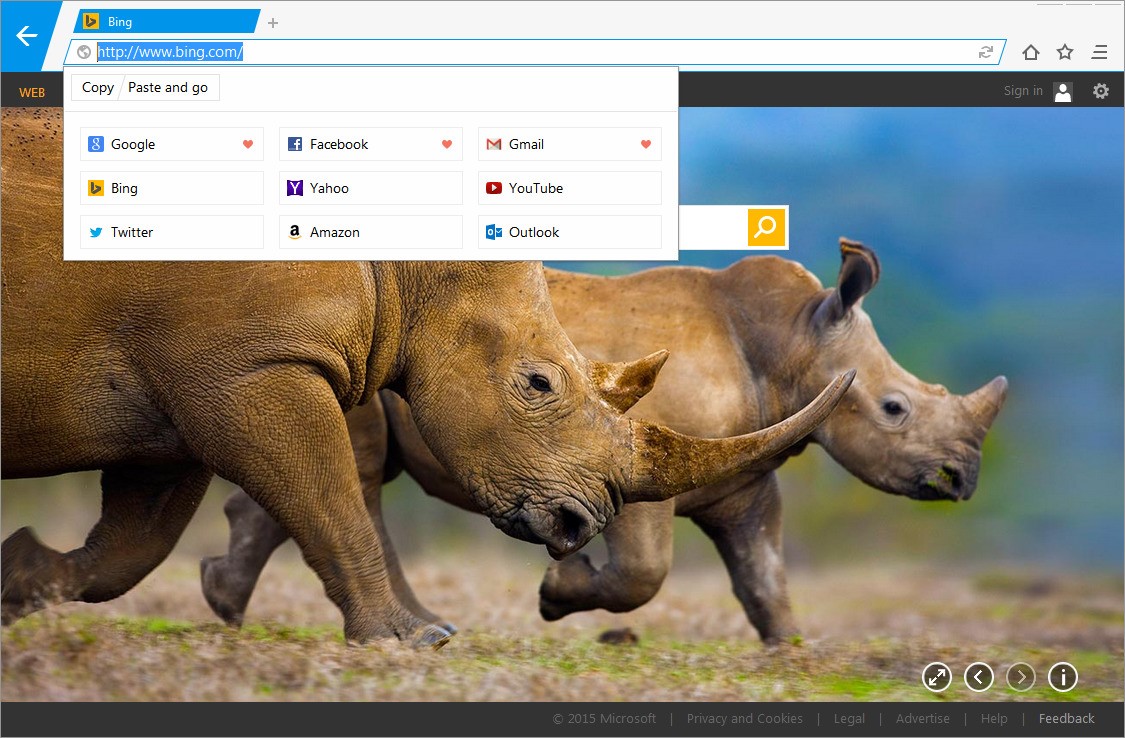Click the Feedback link in the footer

click(1066, 718)
